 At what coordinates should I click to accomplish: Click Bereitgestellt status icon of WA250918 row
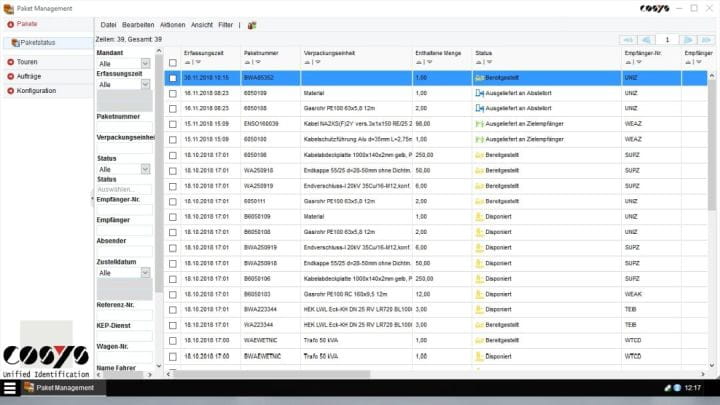479,171
